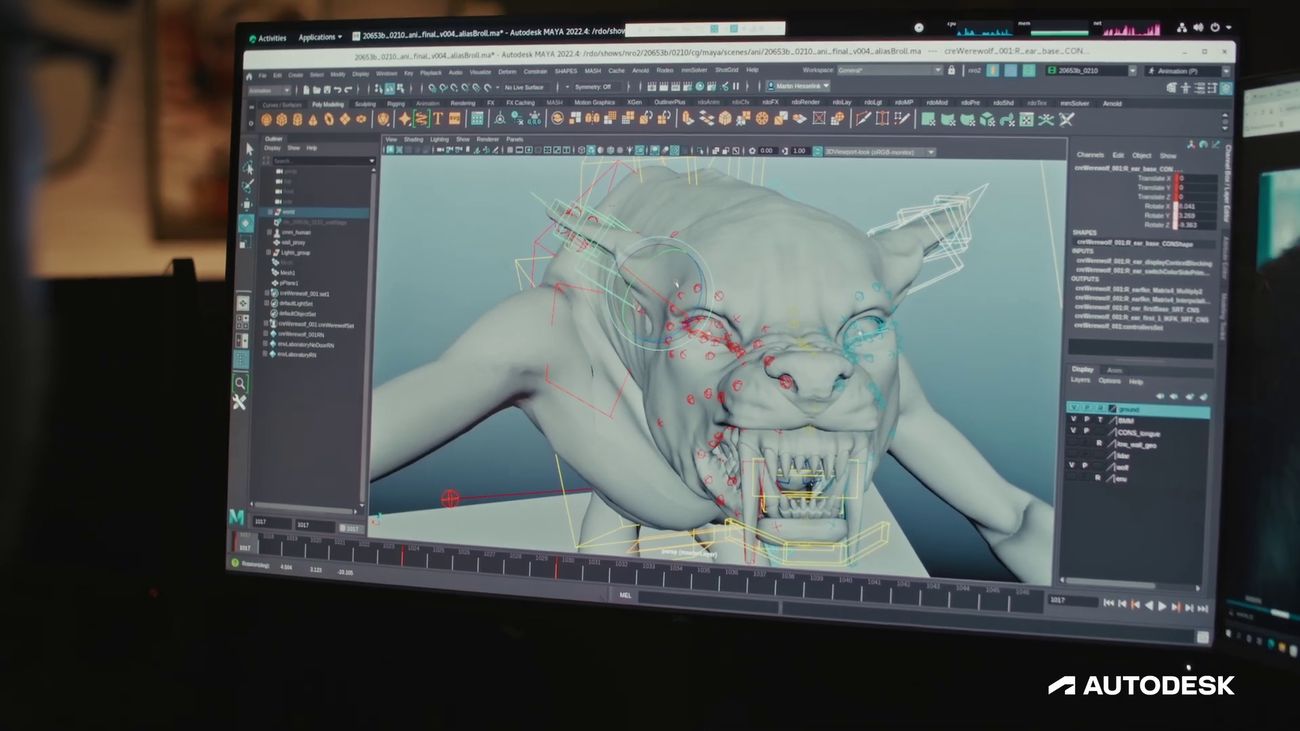Screen dimensions: 1300x731
Task: Toggle visibility V of CONS_tongue layer
Action: pyautogui.click(x=1073, y=431)
